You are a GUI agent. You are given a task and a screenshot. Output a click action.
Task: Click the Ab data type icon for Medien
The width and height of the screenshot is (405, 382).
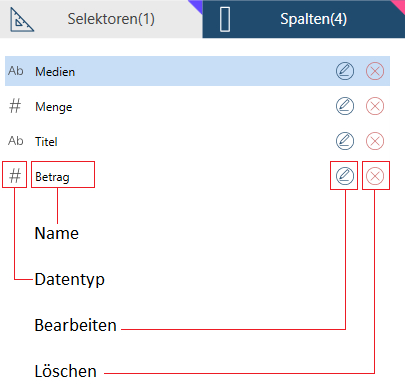pos(16,71)
